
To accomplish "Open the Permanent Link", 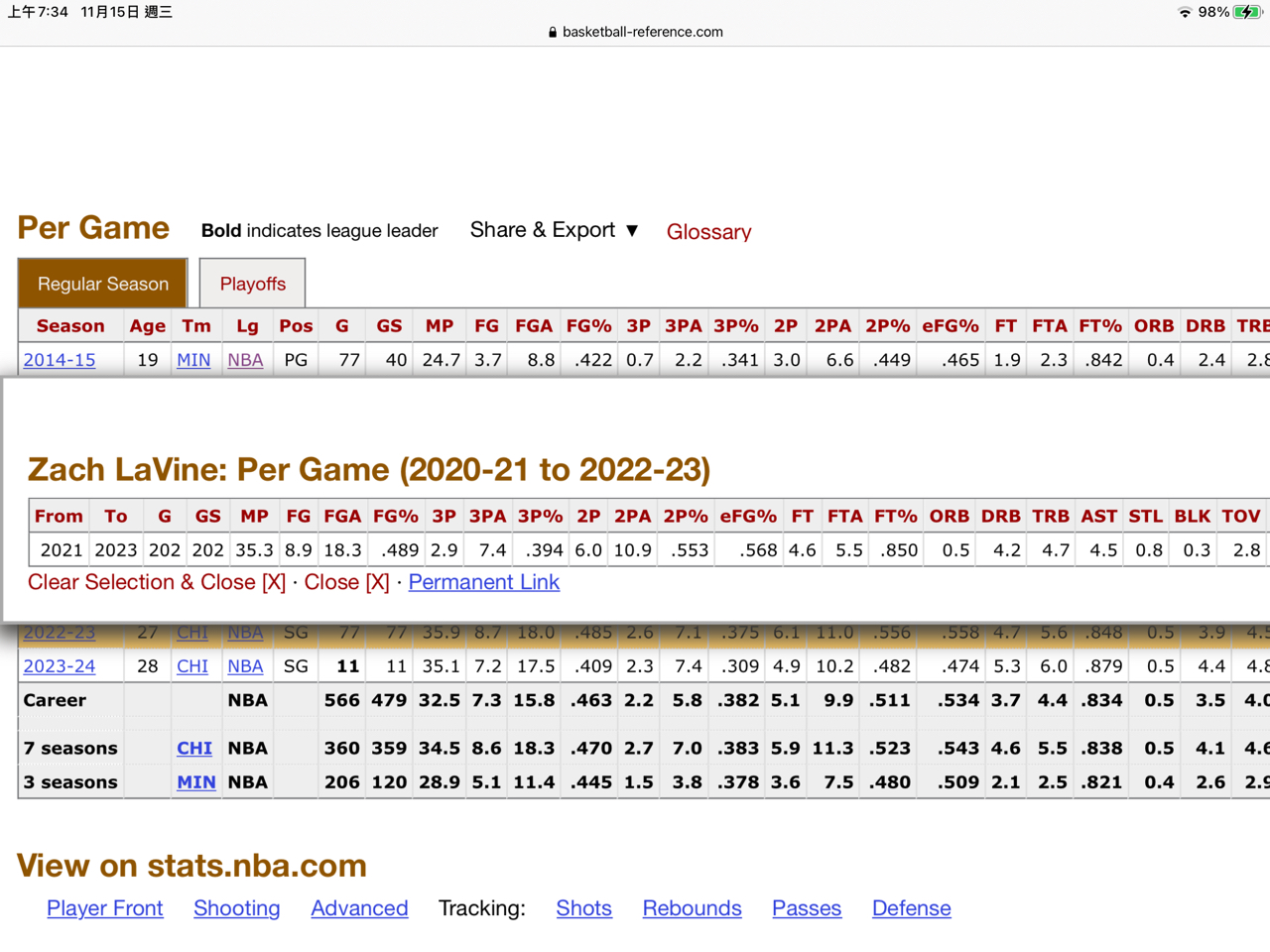I will [484, 582].
